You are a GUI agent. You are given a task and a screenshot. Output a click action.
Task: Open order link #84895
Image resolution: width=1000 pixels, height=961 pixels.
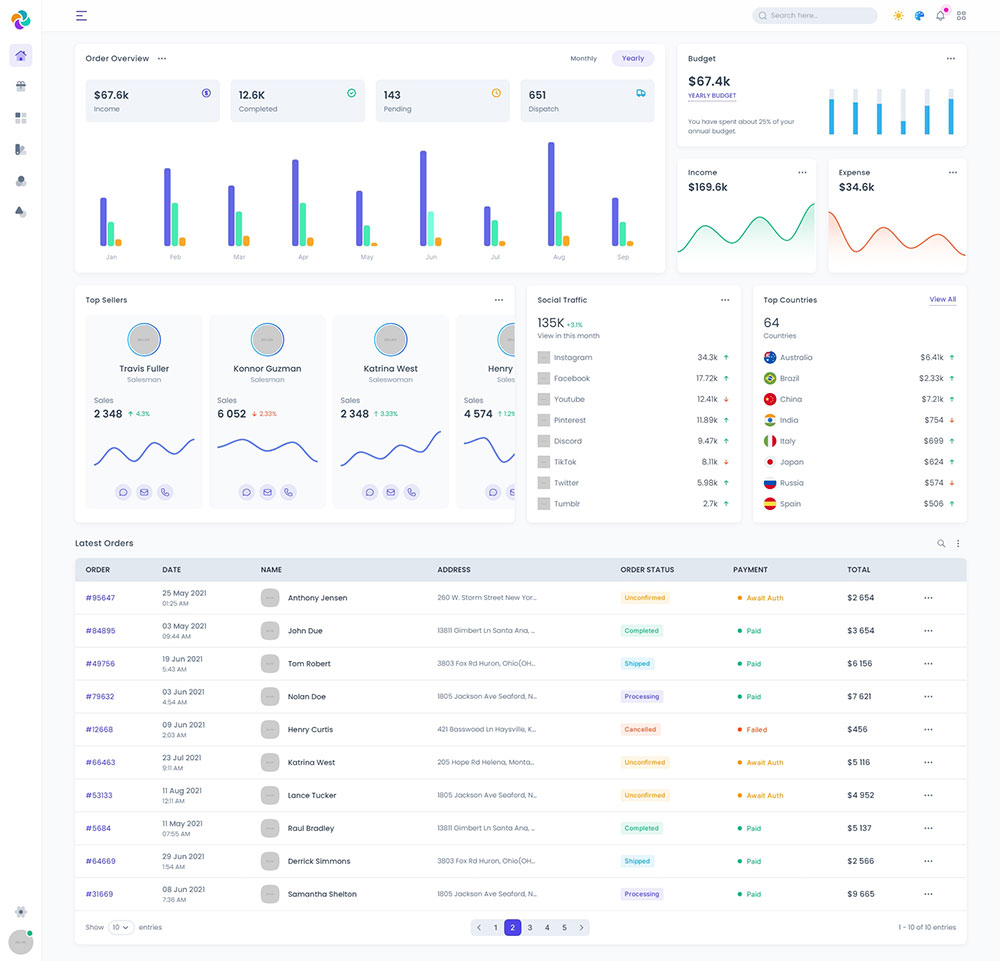point(100,631)
